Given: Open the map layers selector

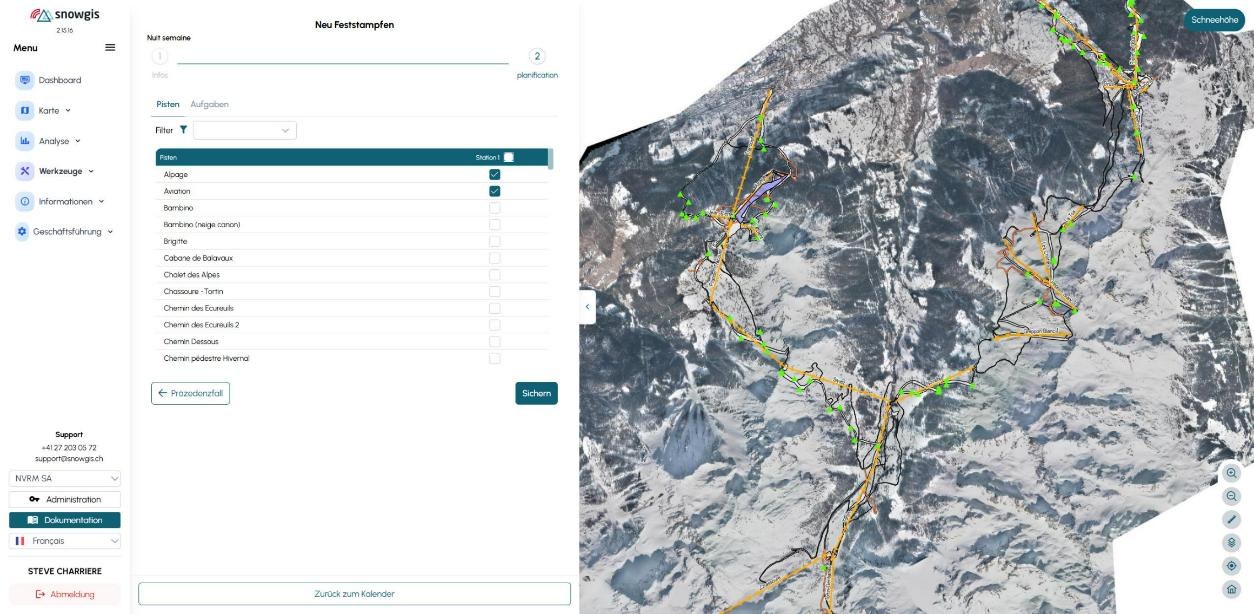Looking at the screenshot, I should pos(1232,543).
